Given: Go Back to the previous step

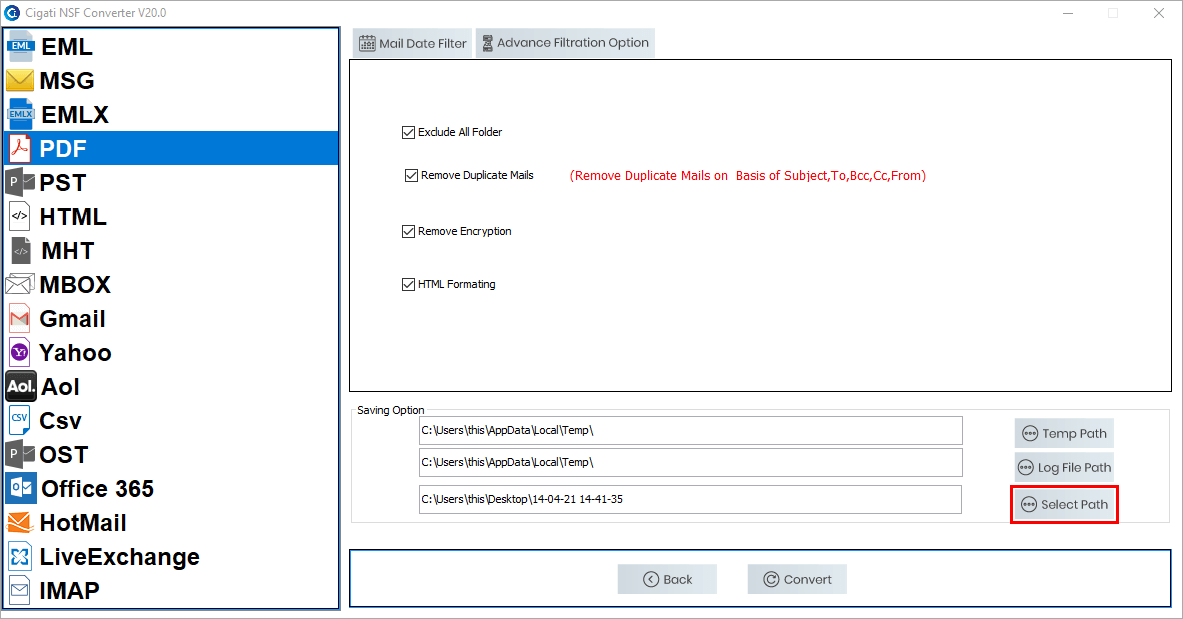Looking at the screenshot, I should point(667,579).
